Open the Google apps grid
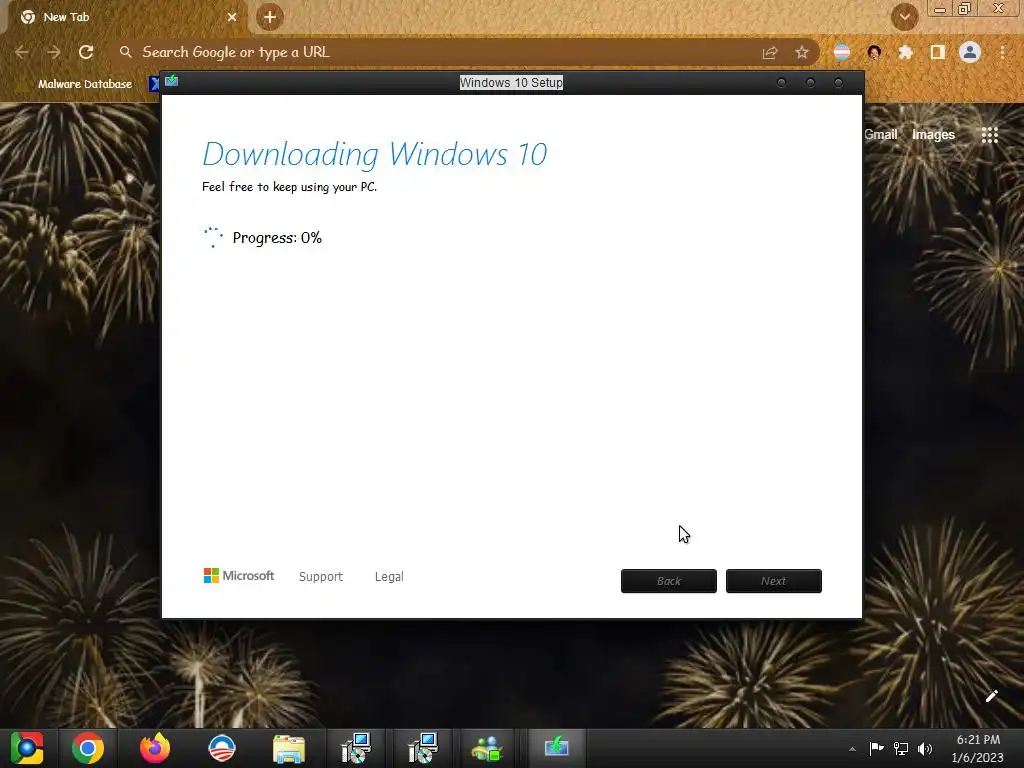The image size is (1024, 768). click(x=990, y=135)
